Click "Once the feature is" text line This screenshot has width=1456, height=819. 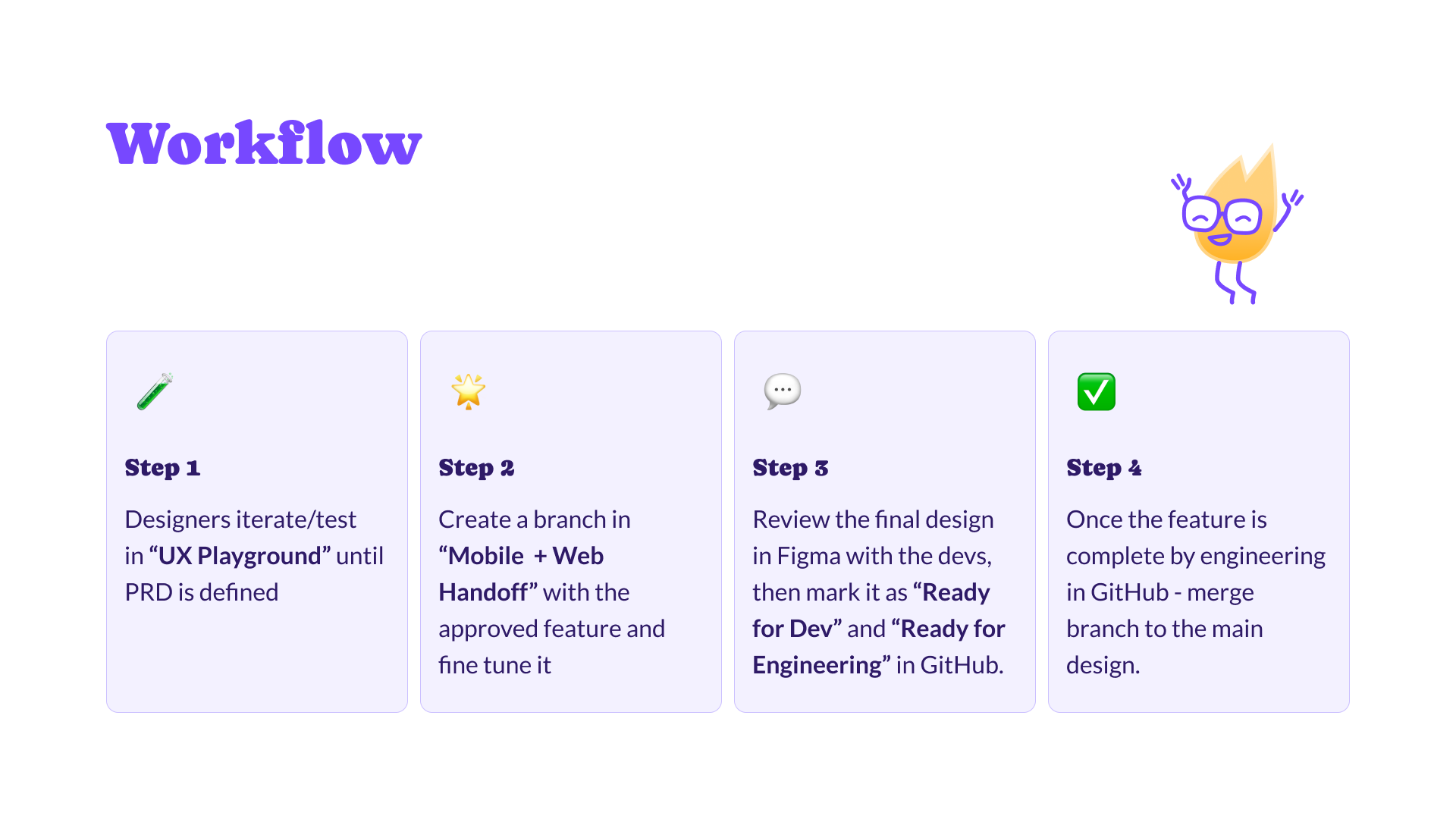pos(1166,519)
